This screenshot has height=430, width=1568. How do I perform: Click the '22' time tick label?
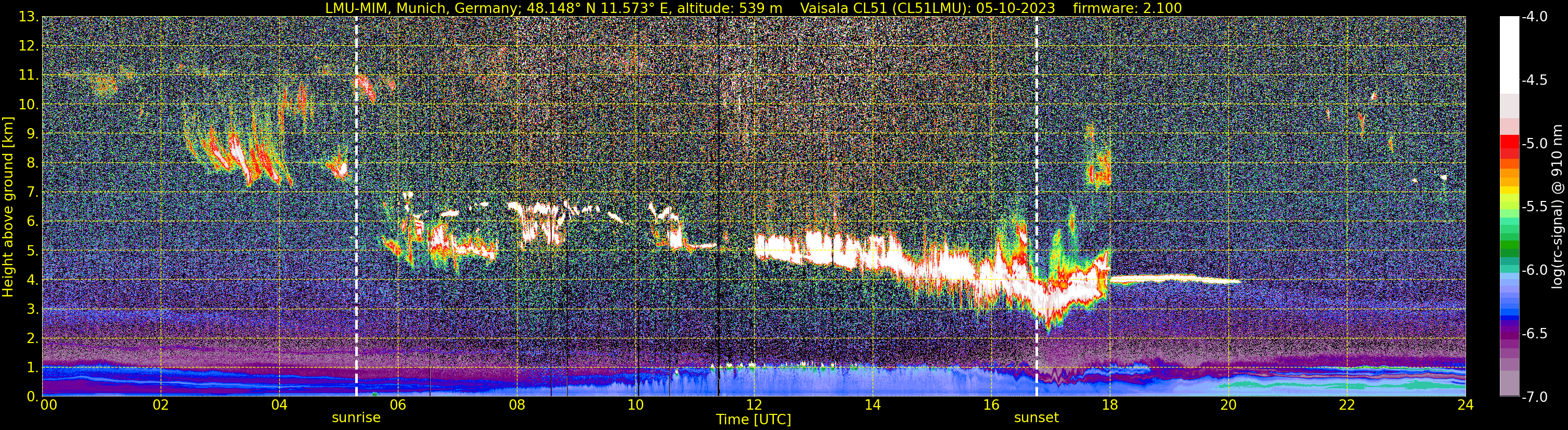tap(1347, 405)
